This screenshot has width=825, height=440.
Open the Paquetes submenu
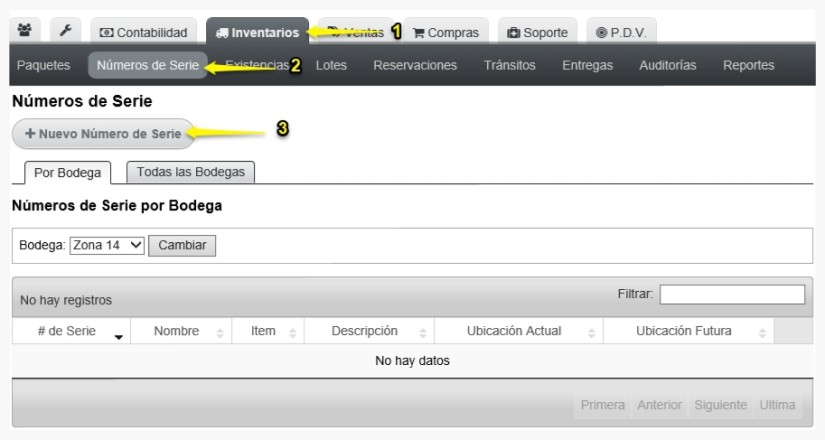[x=43, y=65]
